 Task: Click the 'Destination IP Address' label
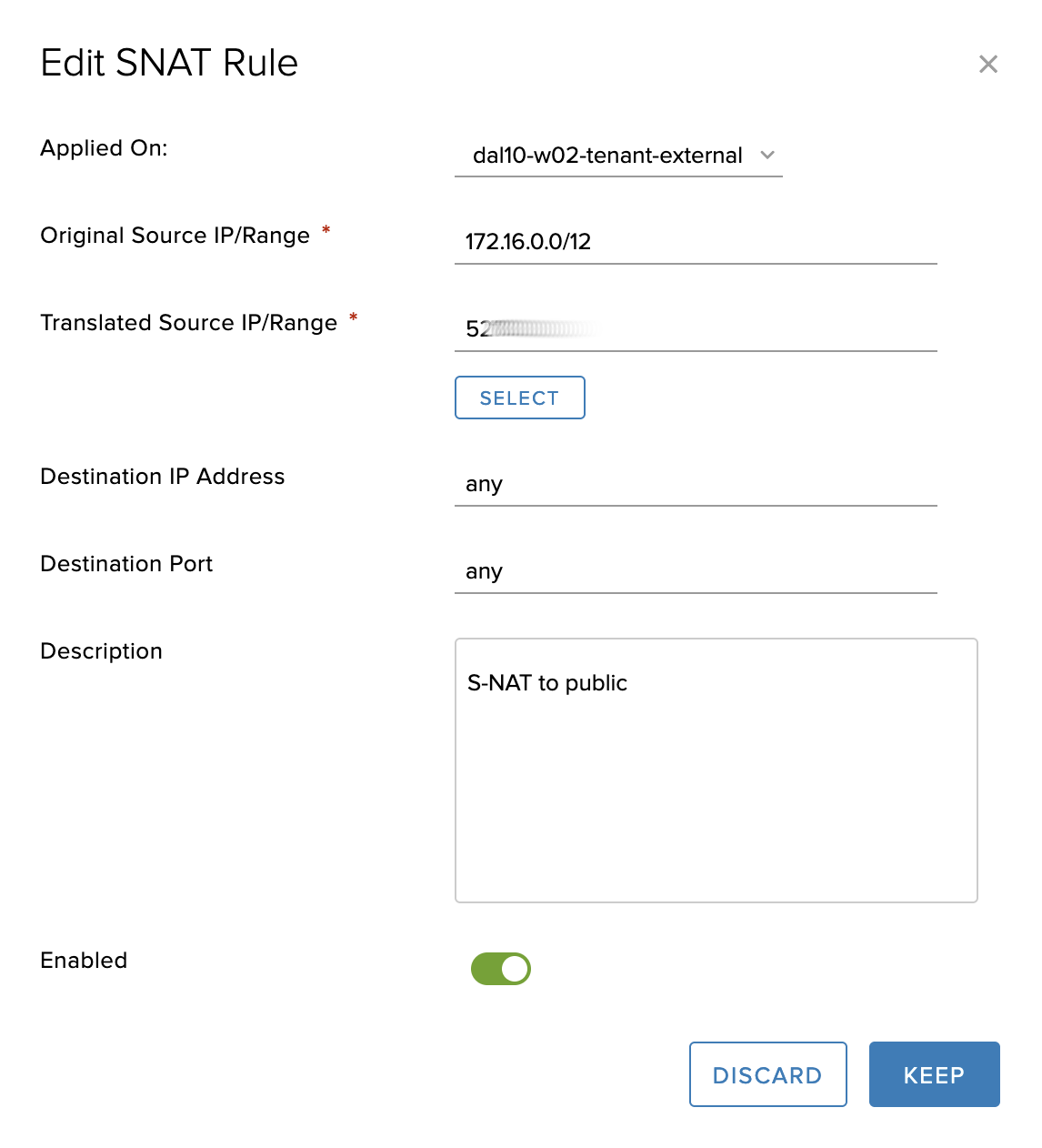pyautogui.click(x=162, y=477)
